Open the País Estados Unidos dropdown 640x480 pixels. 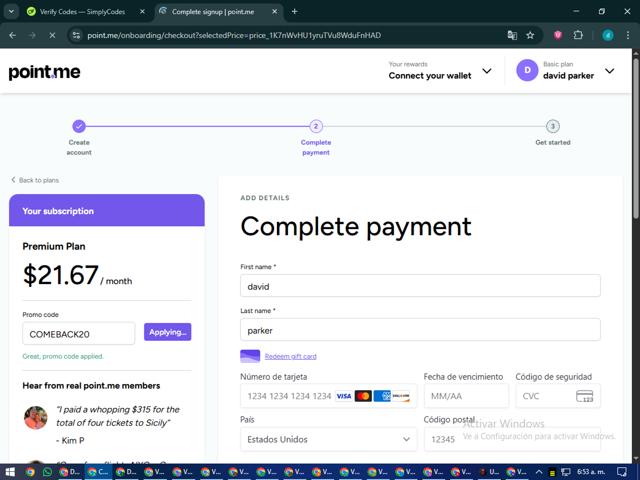point(329,439)
